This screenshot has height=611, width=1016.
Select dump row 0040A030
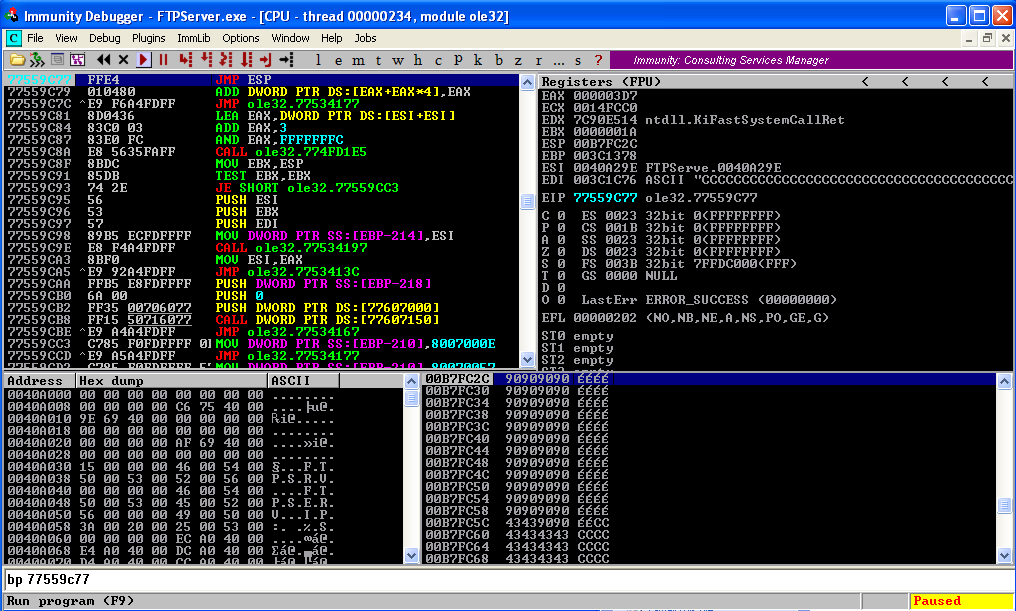click(x=203, y=467)
